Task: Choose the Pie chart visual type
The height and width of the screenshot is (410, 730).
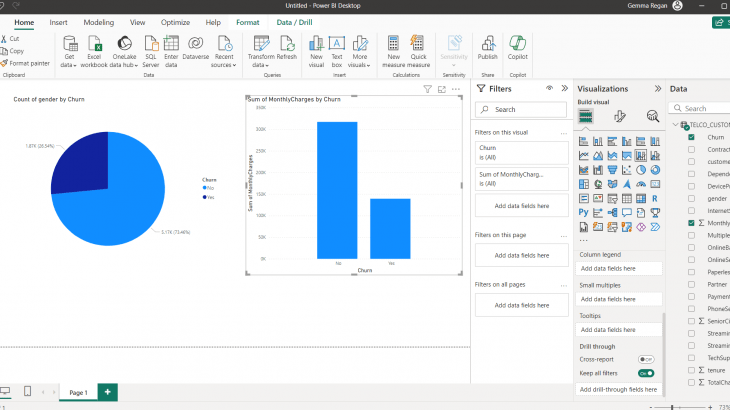Action: point(641,170)
